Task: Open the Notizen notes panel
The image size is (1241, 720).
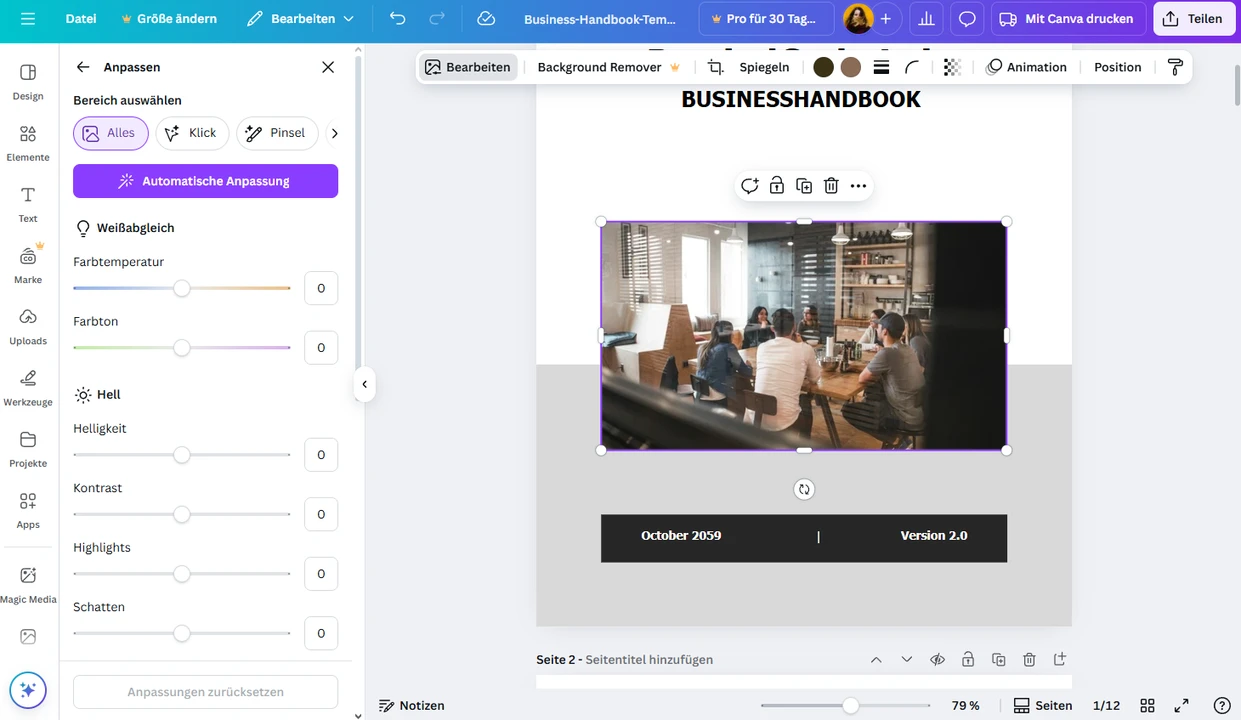Action: (x=411, y=705)
